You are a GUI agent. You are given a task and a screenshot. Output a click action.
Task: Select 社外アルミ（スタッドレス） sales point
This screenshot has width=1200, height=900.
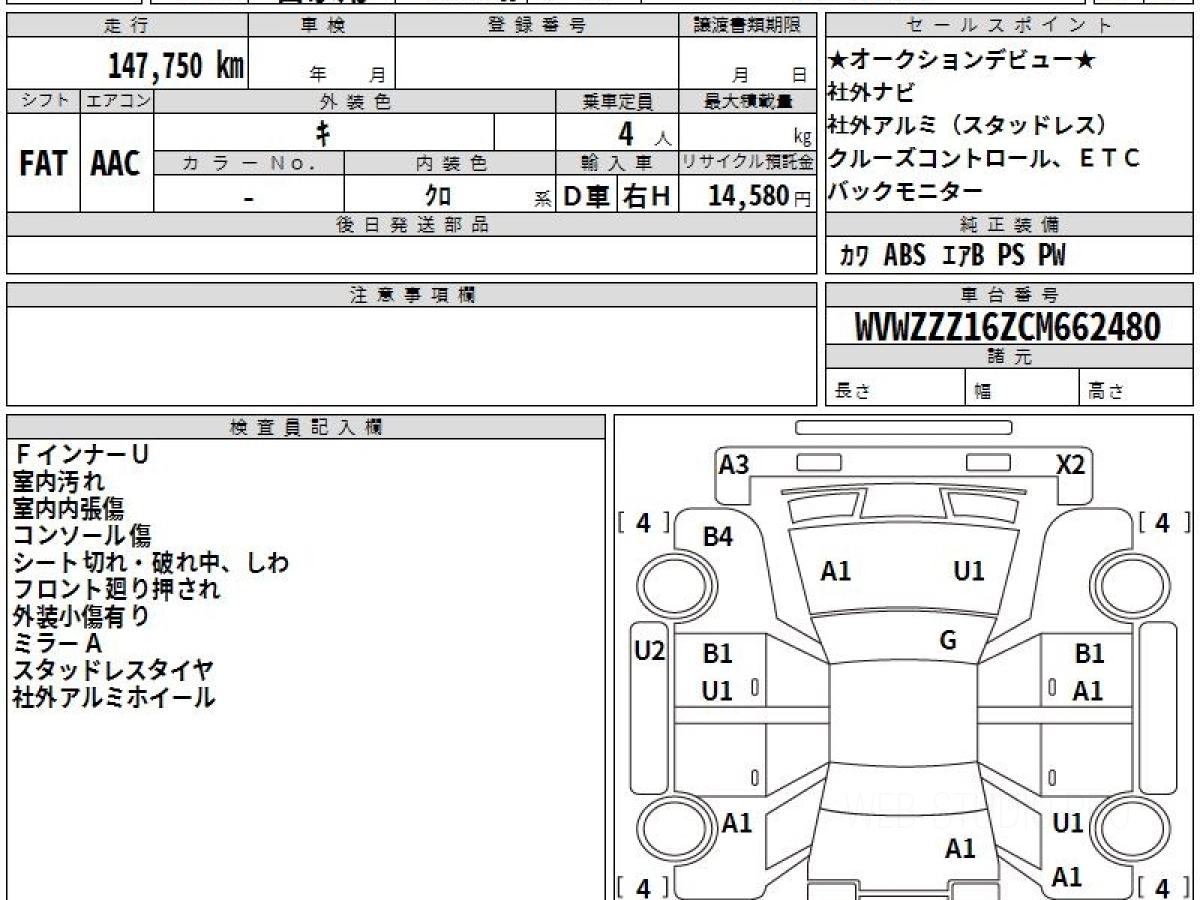(969, 126)
